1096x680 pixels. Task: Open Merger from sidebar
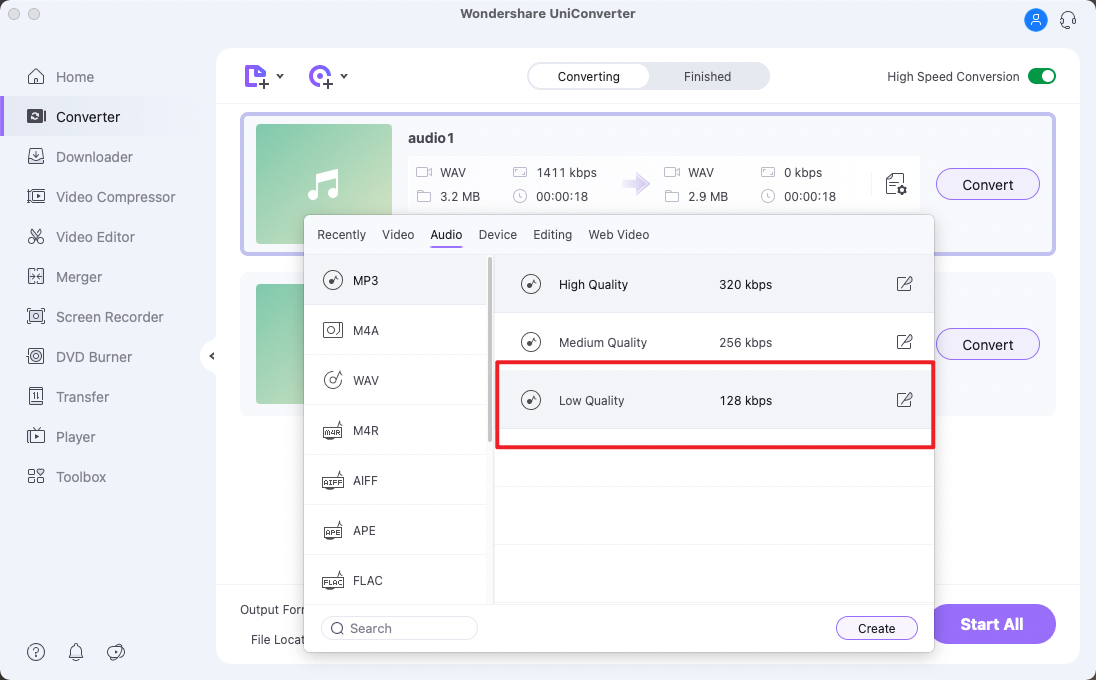(64, 277)
